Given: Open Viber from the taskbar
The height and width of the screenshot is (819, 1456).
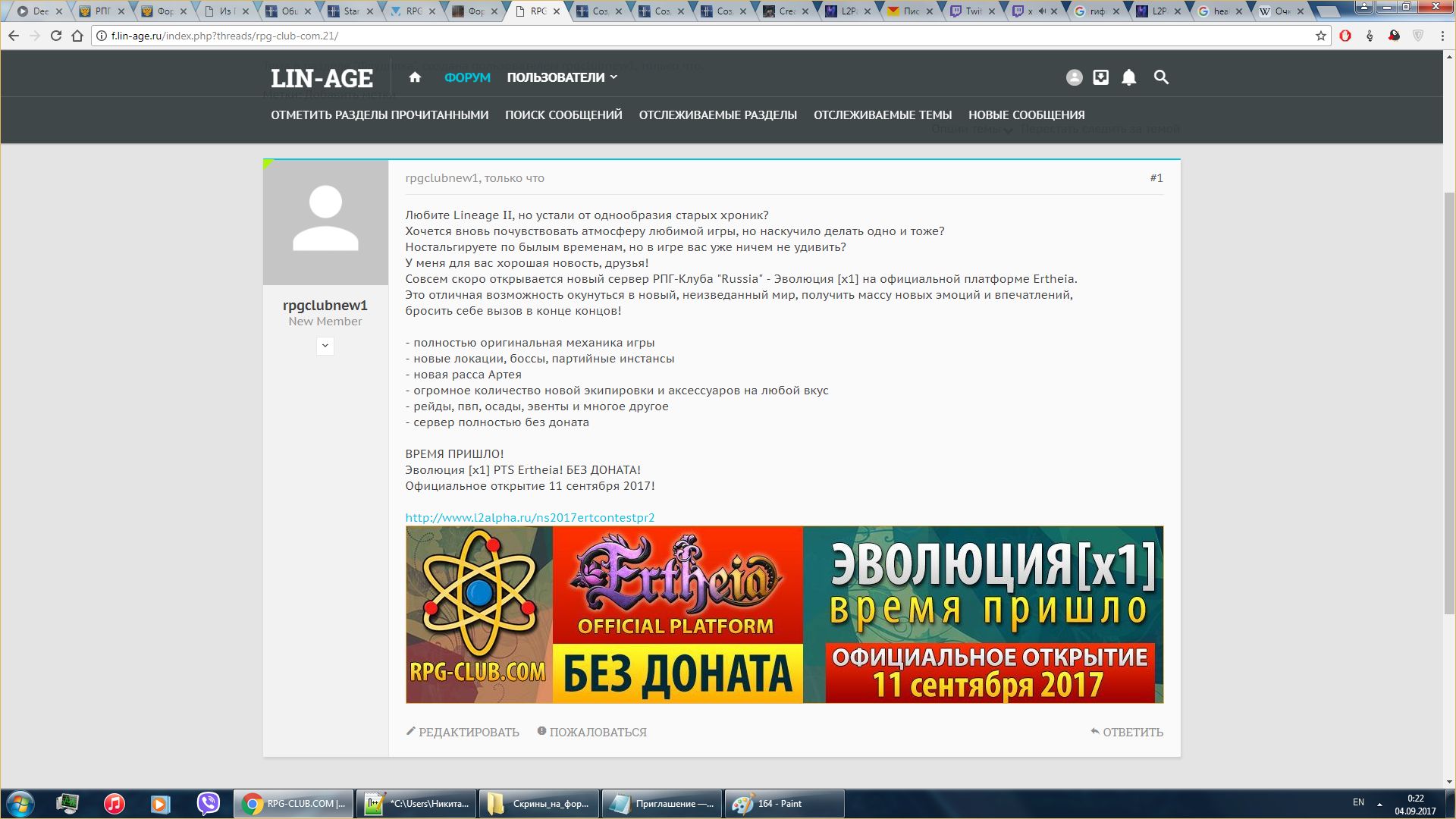Looking at the screenshot, I should pyautogui.click(x=208, y=804).
